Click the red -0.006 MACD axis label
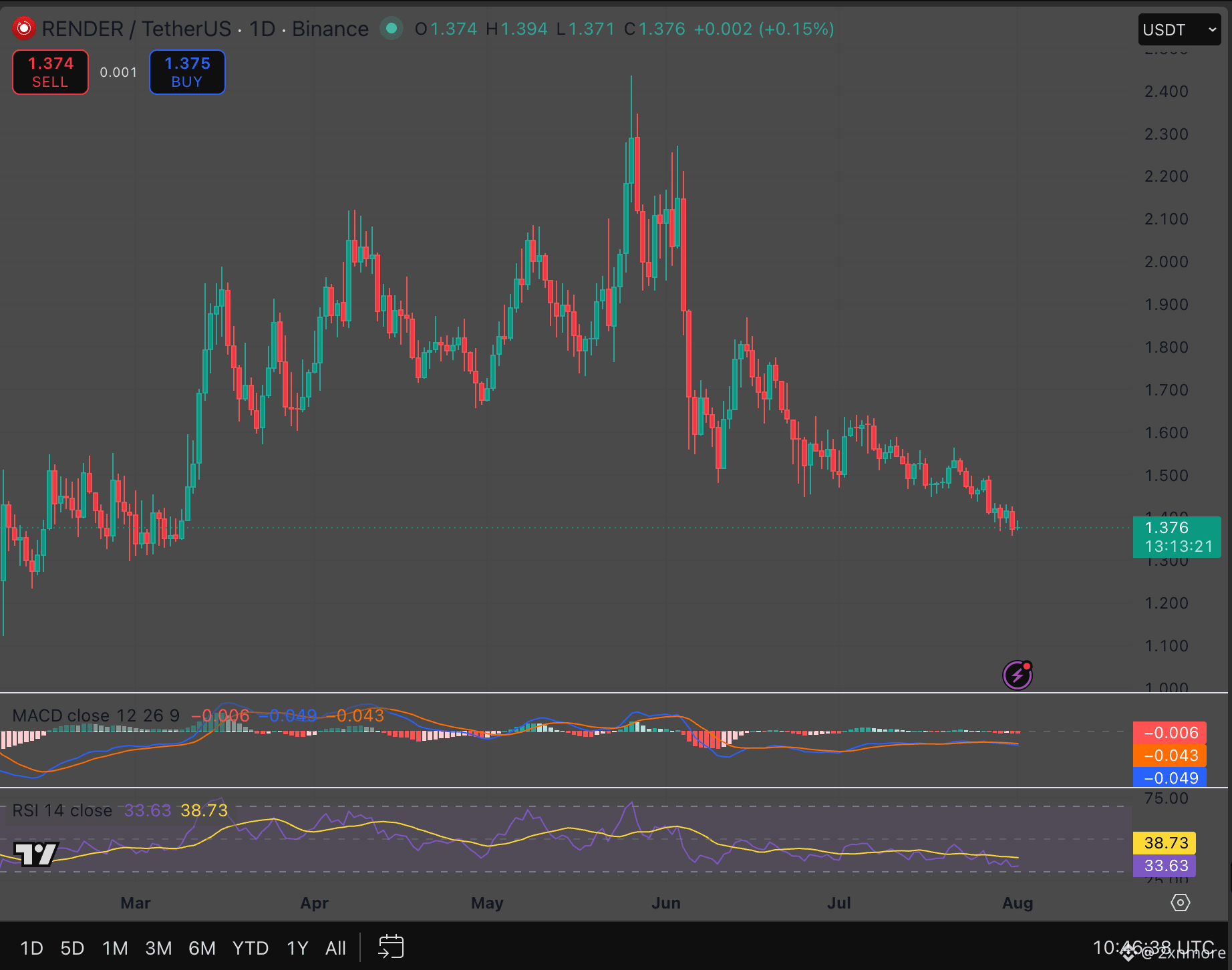 1170,733
